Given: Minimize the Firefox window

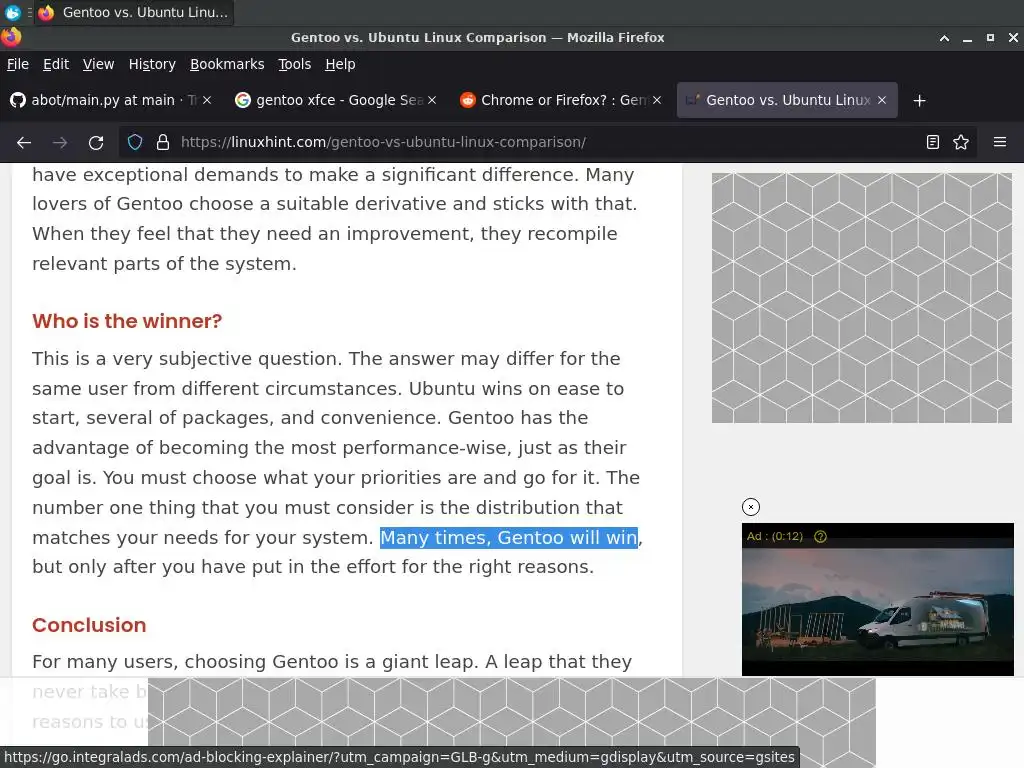Looking at the screenshot, I should point(967,38).
